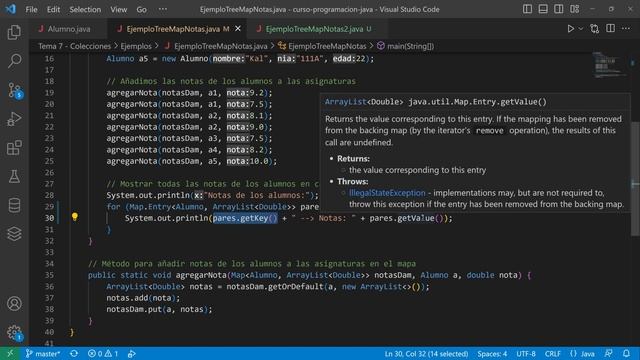The image size is (640, 360).
Task: Toggle the bottom panel layout
Action: 543,9
